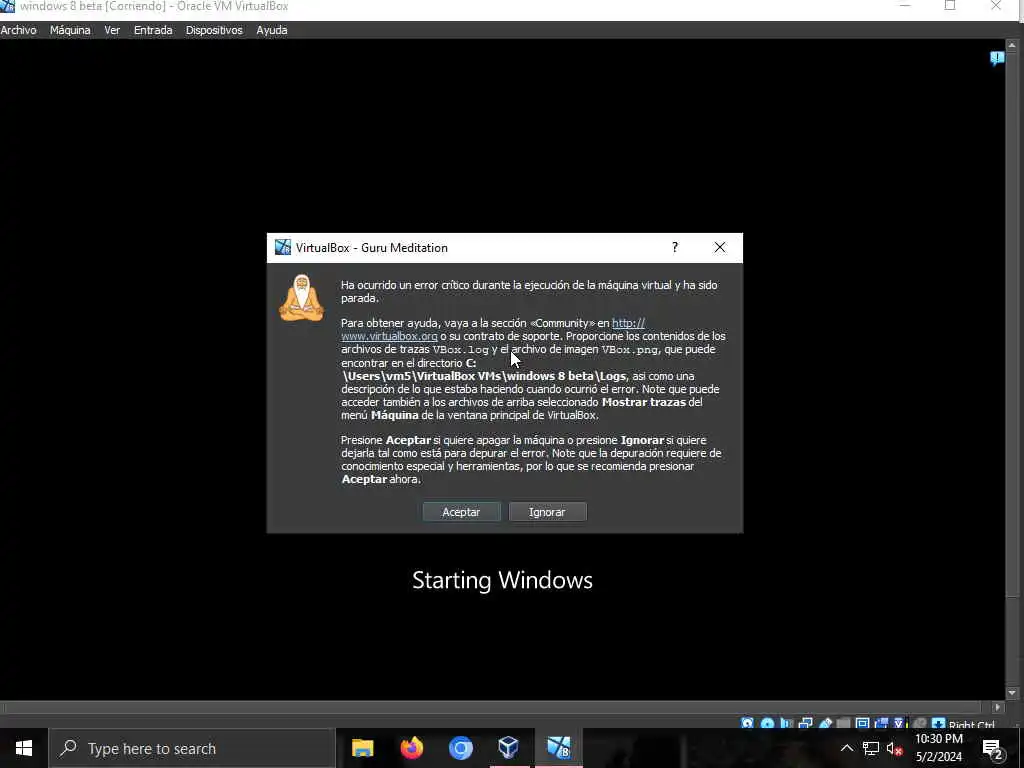Click Aceptar to power off the machine
The image size is (1024, 768).
(x=461, y=512)
